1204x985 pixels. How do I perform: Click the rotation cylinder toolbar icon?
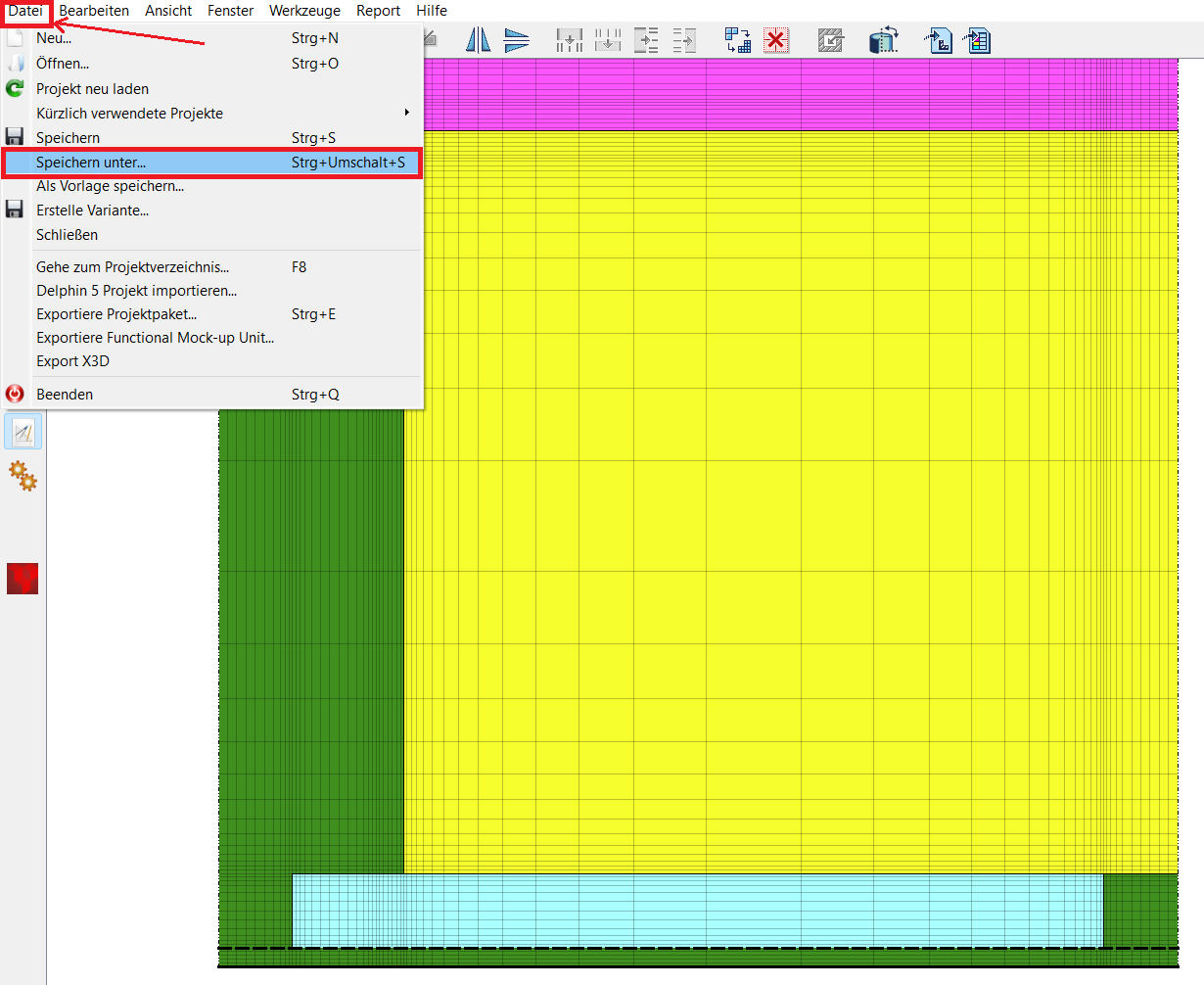pyautogui.click(x=884, y=40)
